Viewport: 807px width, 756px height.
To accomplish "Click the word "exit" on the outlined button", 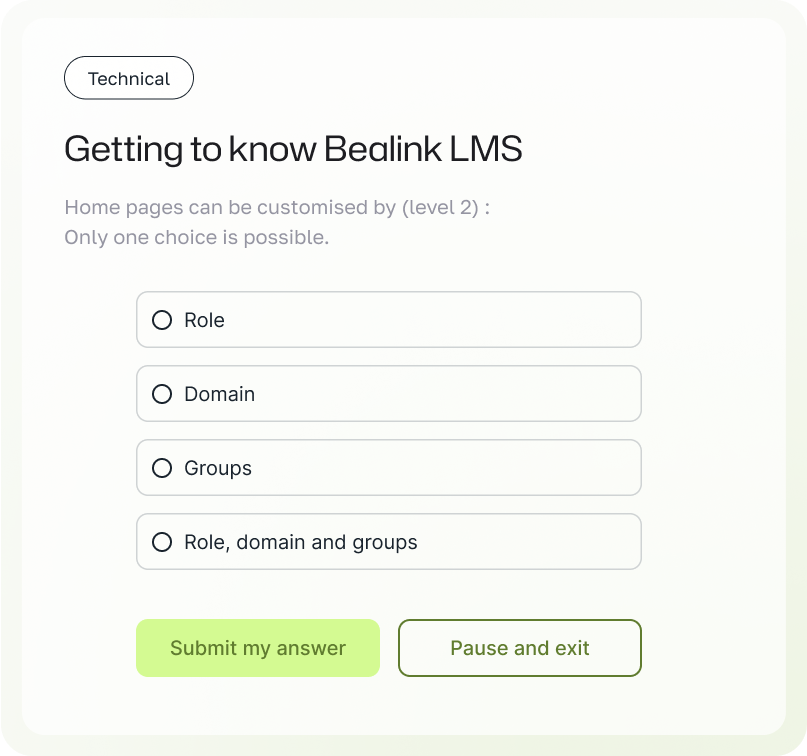I will tap(572, 648).
